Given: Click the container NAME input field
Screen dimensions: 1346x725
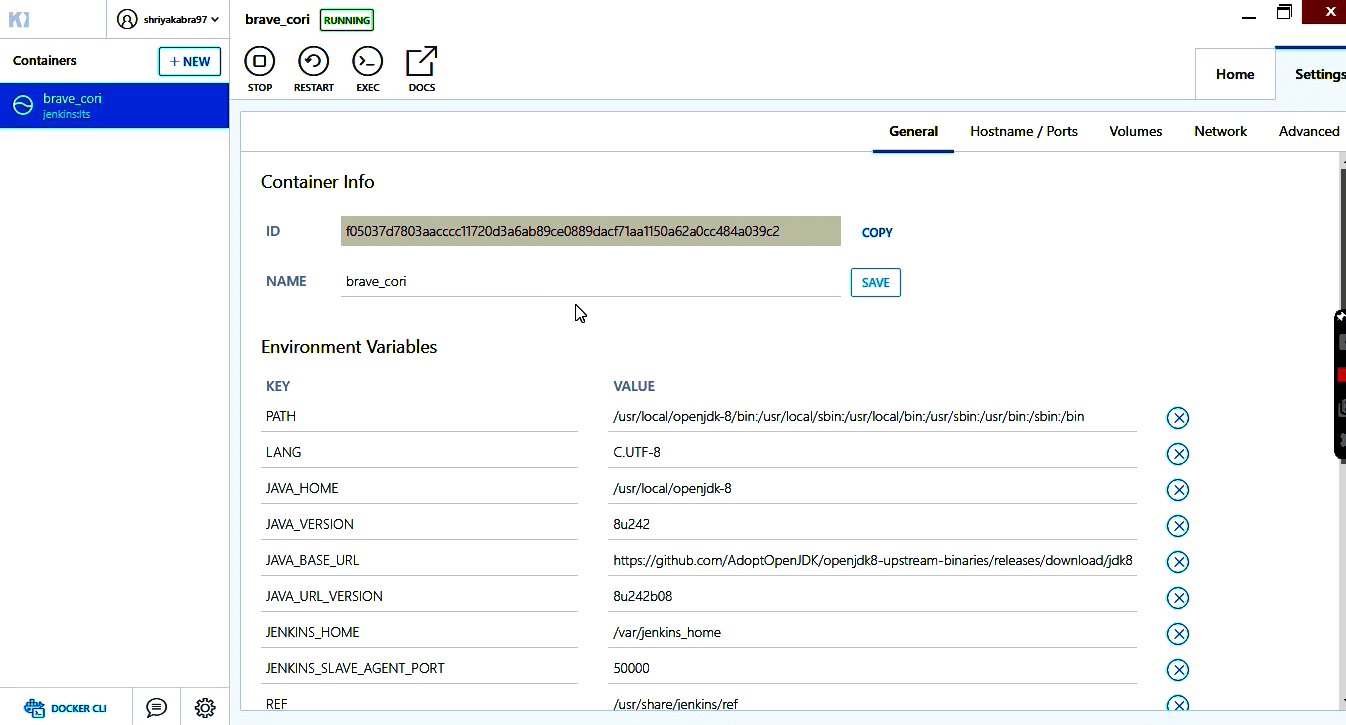Looking at the screenshot, I should click(x=590, y=282).
